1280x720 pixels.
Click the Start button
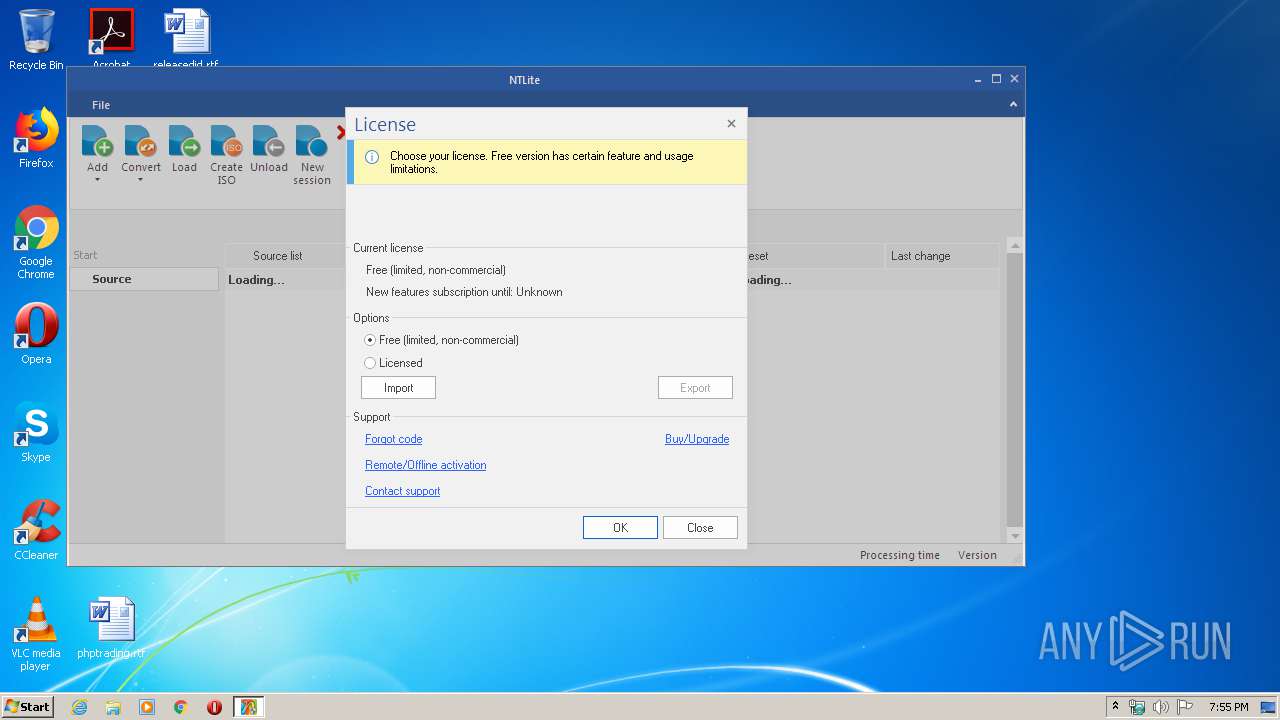coord(28,707)
